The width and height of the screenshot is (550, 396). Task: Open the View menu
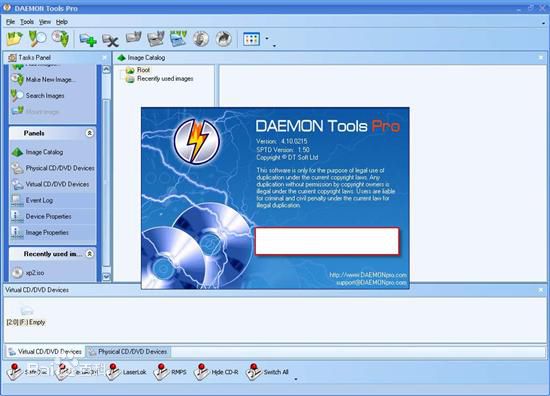pyautogui.click(x=45, y=22)
